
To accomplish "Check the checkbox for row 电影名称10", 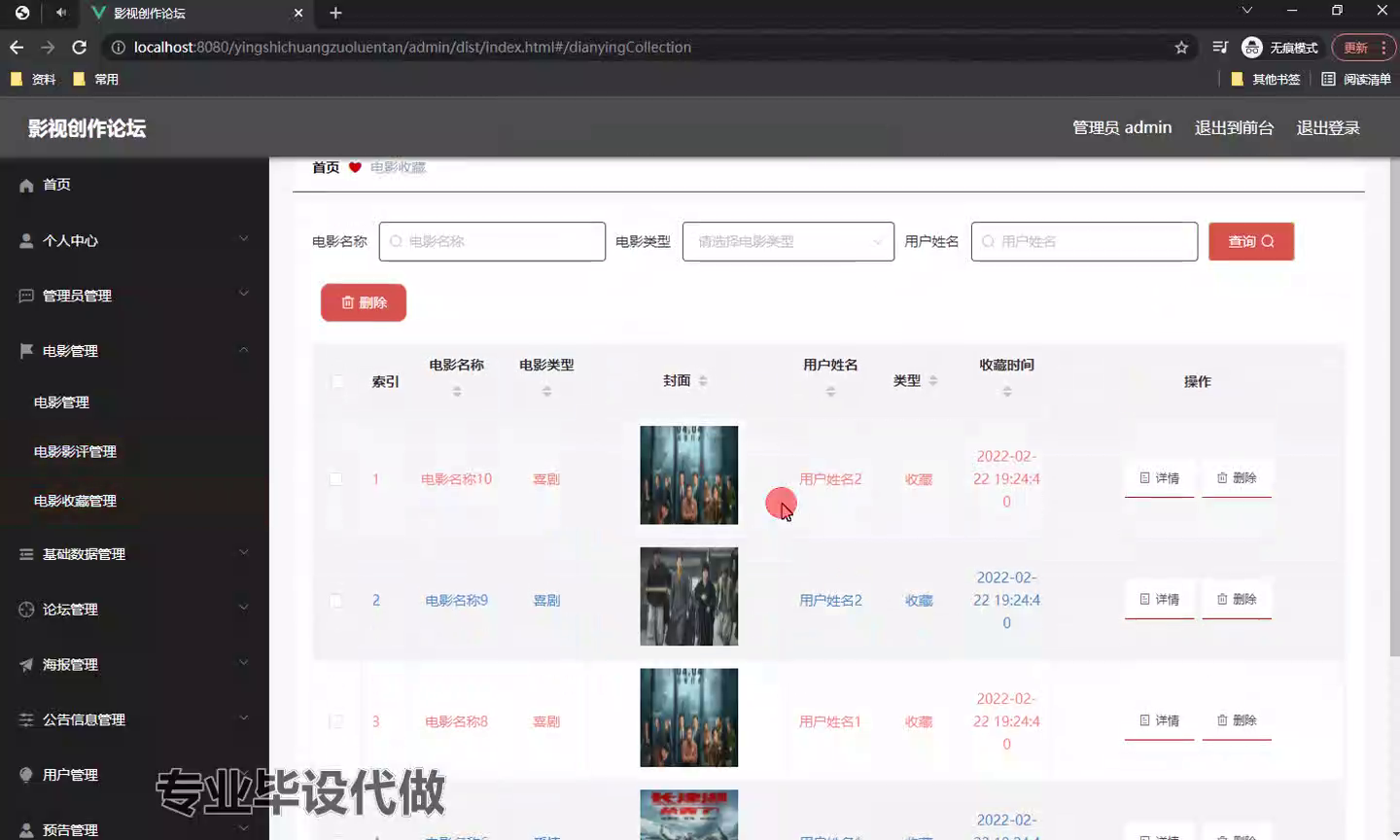I will [x=335, y=478].
